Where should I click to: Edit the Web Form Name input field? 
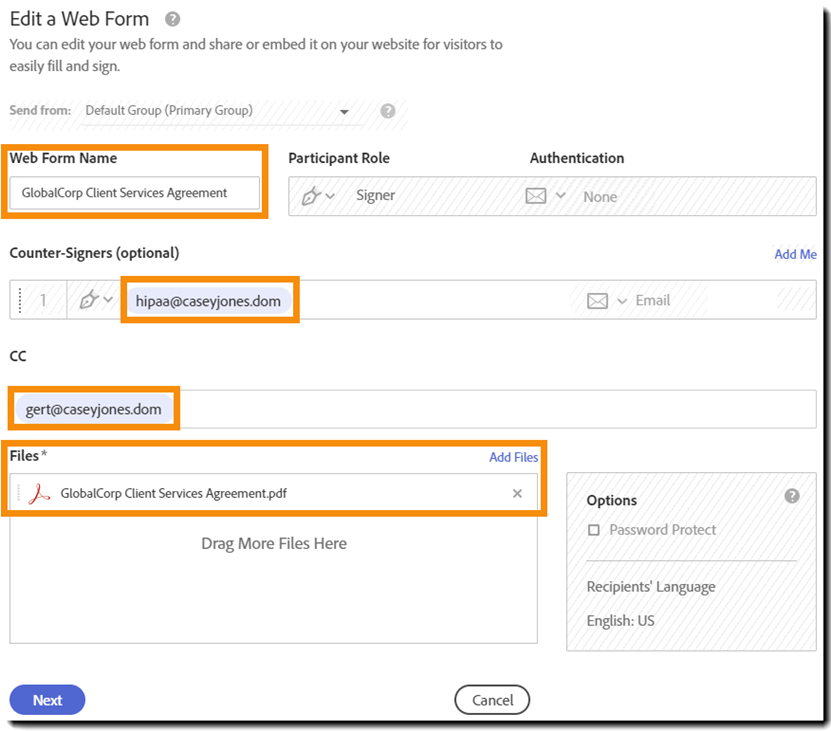[135, 192]
